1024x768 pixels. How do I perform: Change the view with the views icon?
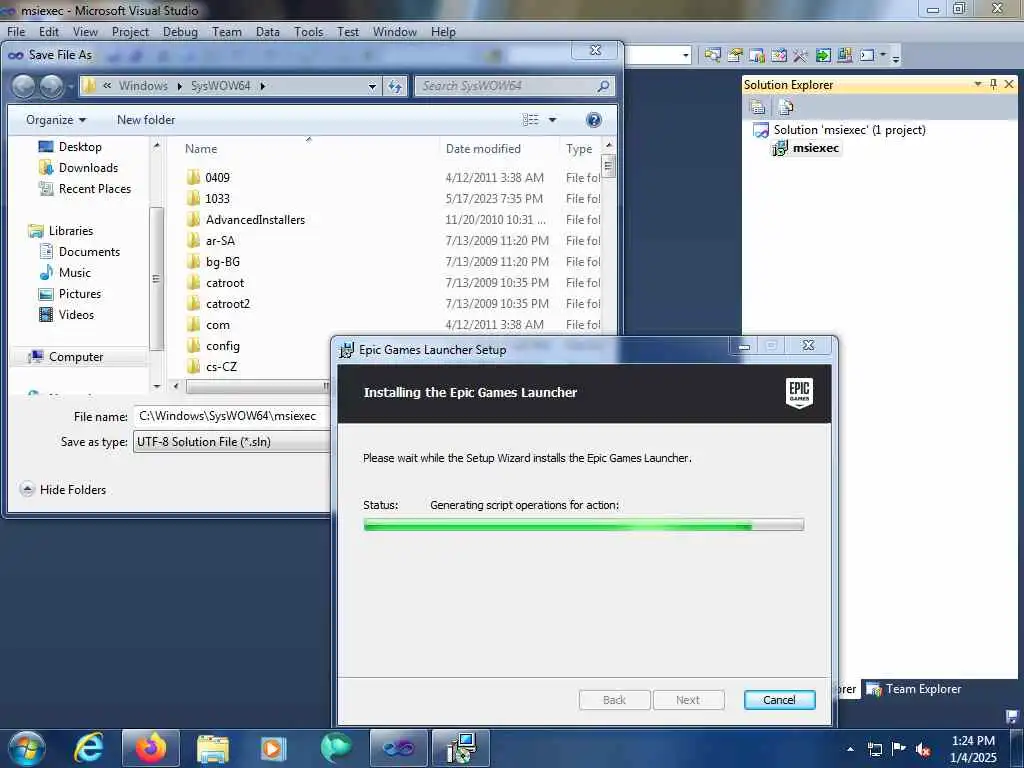531,120
